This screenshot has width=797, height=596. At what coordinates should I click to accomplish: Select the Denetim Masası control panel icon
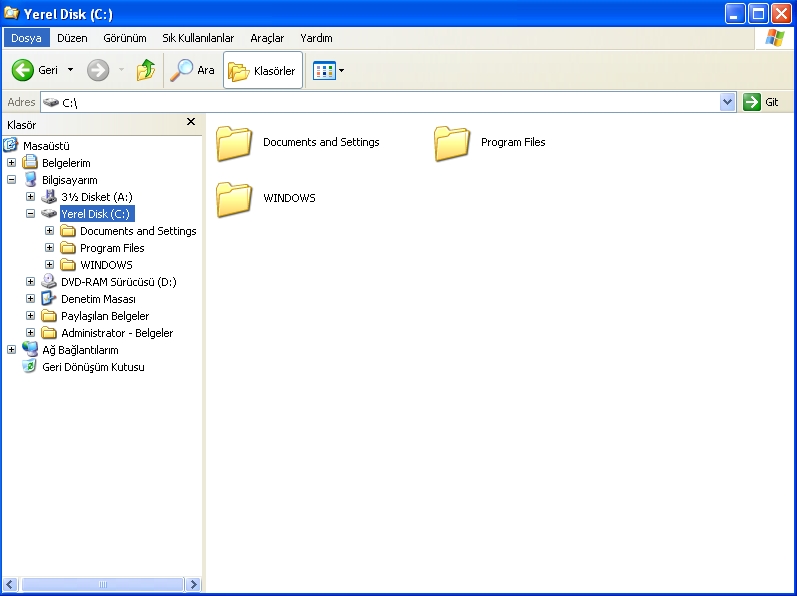(48, 298)
